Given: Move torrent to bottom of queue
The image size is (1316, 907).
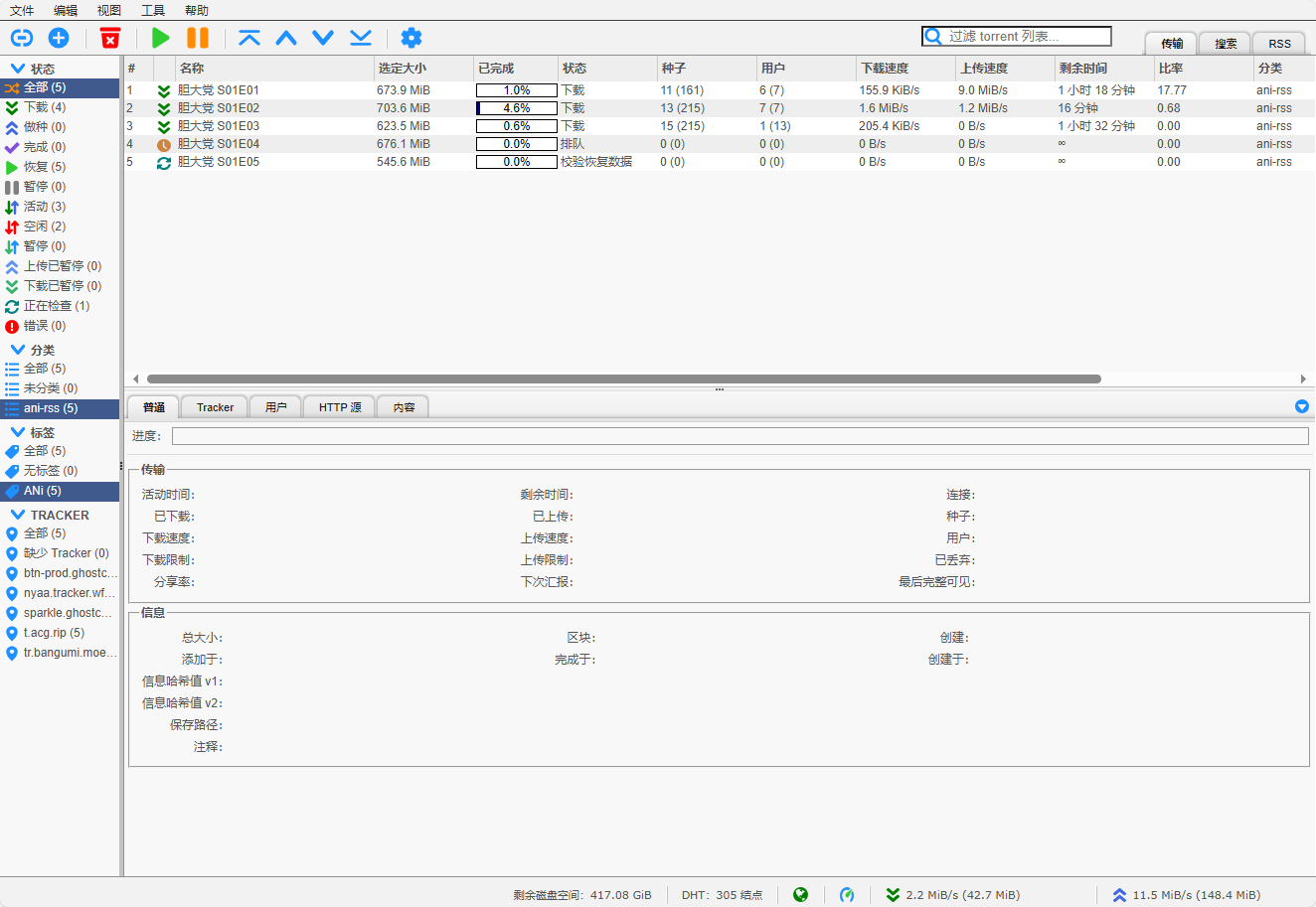Looking at the screenshot, I should click(x=361, y=38).
